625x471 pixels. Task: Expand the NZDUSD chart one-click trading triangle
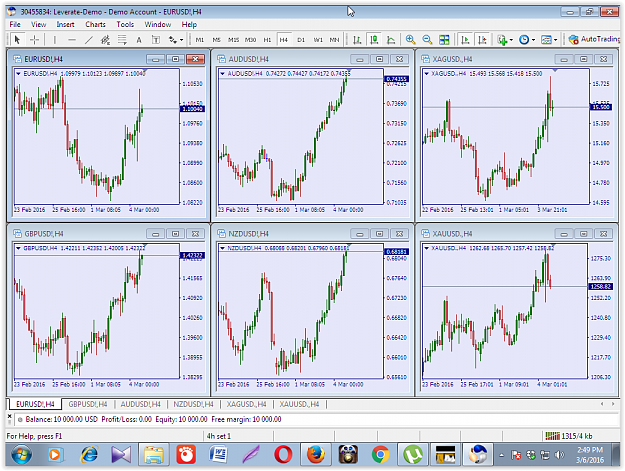pyautogui.click(x=222, y=248)
